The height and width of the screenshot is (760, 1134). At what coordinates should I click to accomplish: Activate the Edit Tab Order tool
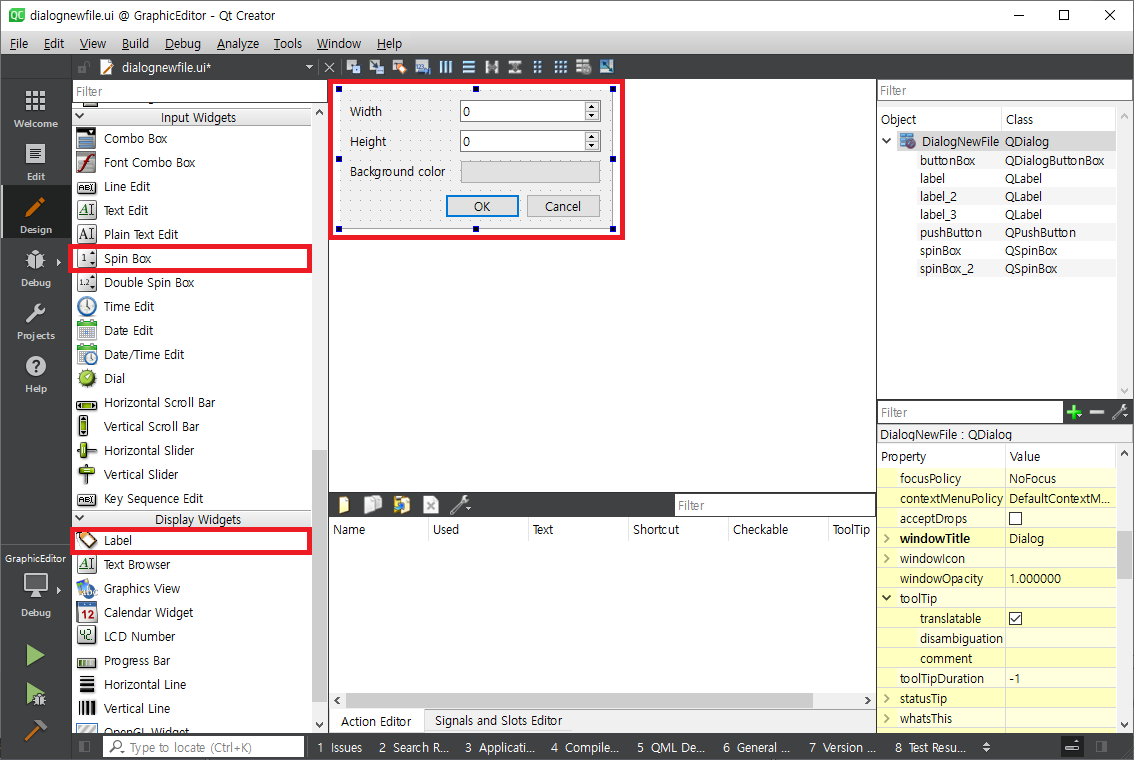tap(423, 67)
